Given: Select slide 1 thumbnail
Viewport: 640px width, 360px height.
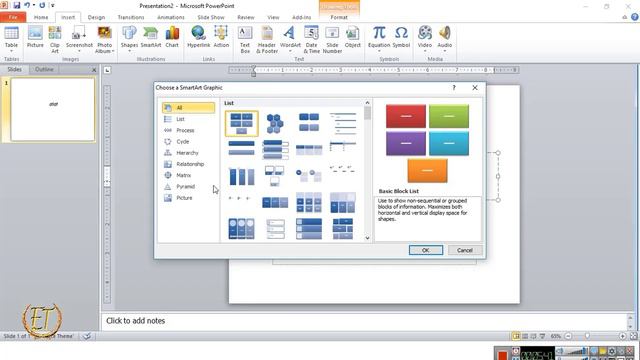Looking at the screenshot, I should 53,109.
